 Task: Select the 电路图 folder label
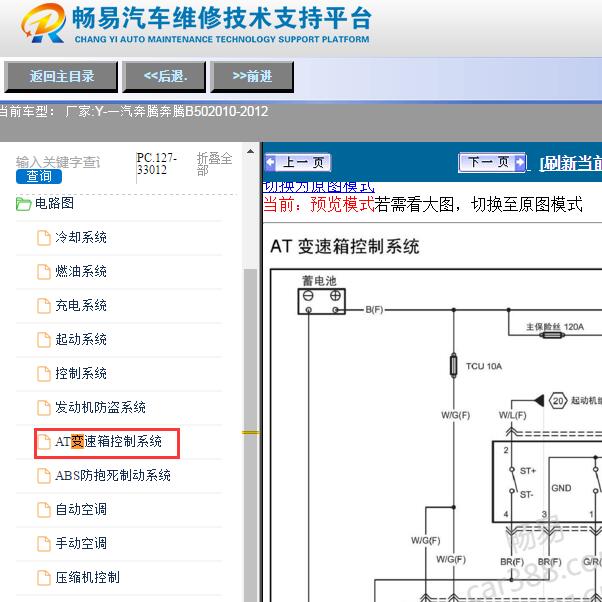point(54,203)
